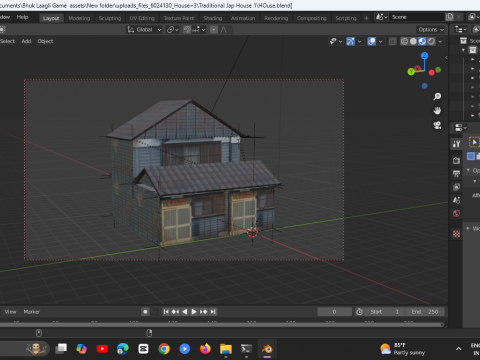Open Google Chrome from the taskbar

(x=164, y=349)
